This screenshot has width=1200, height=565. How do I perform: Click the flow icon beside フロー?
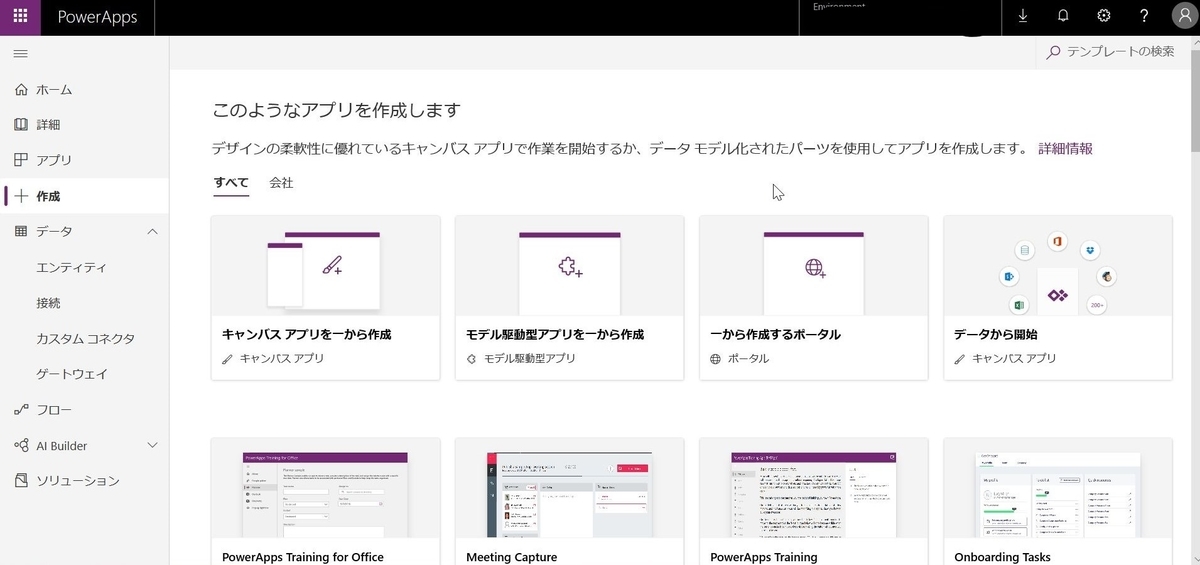21,410
